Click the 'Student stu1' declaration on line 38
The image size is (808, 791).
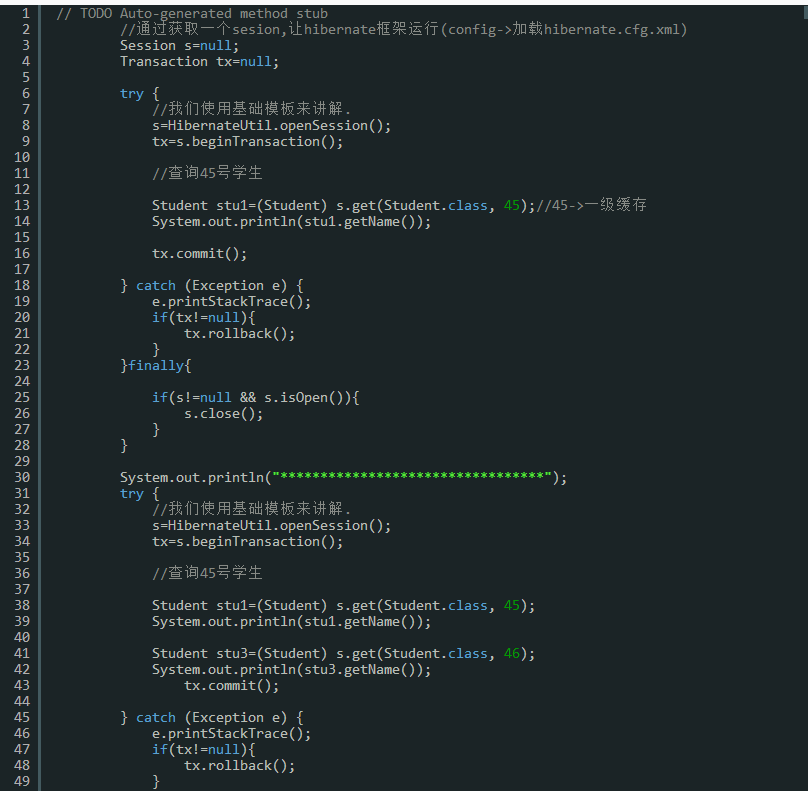click(344, 605)
